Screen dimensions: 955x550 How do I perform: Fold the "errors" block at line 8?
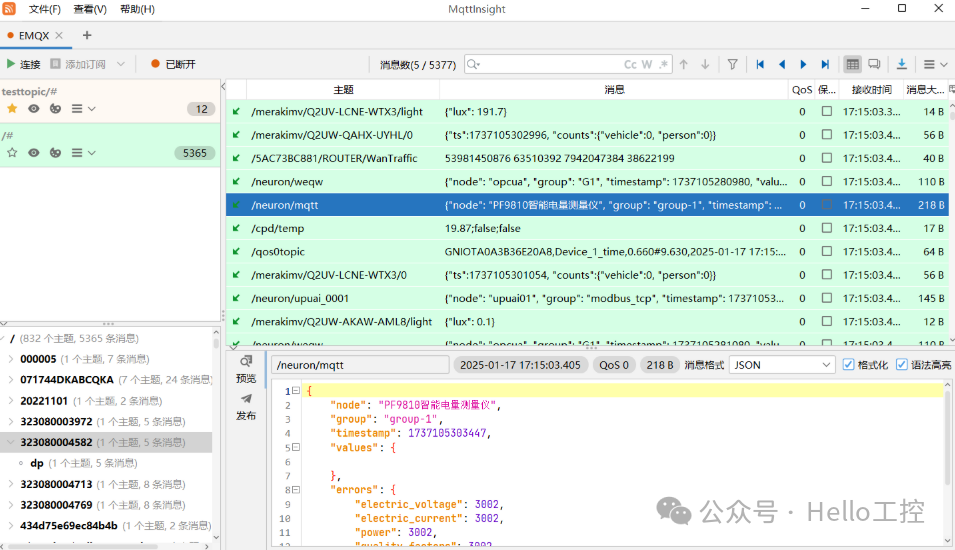click(296, 489)
